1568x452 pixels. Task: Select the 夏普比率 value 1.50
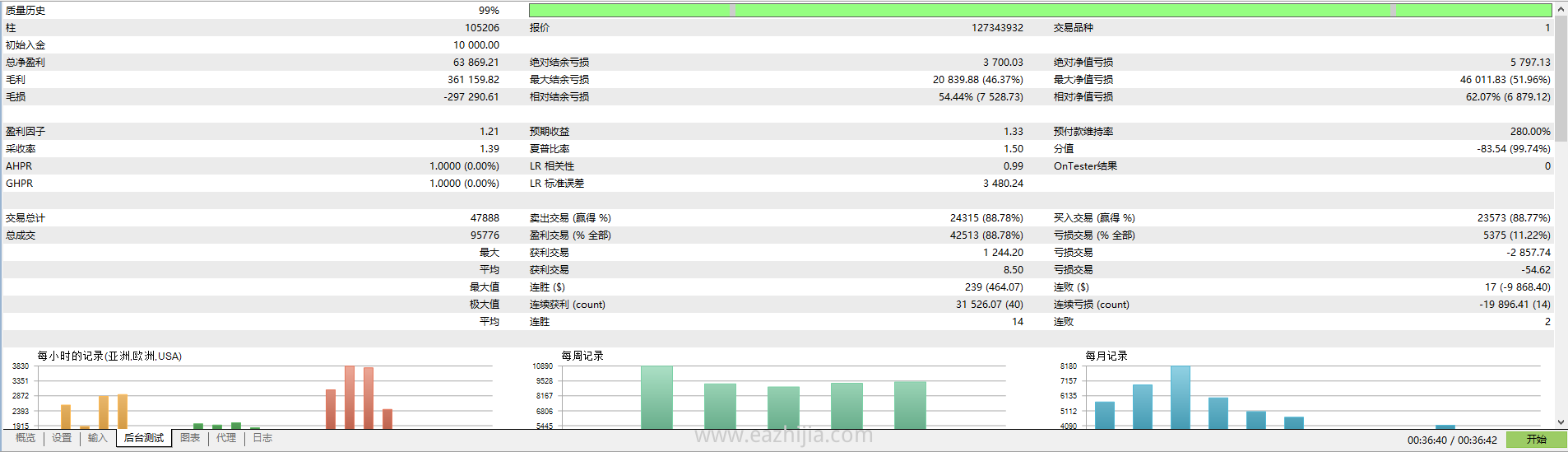tap(1014, 149)
